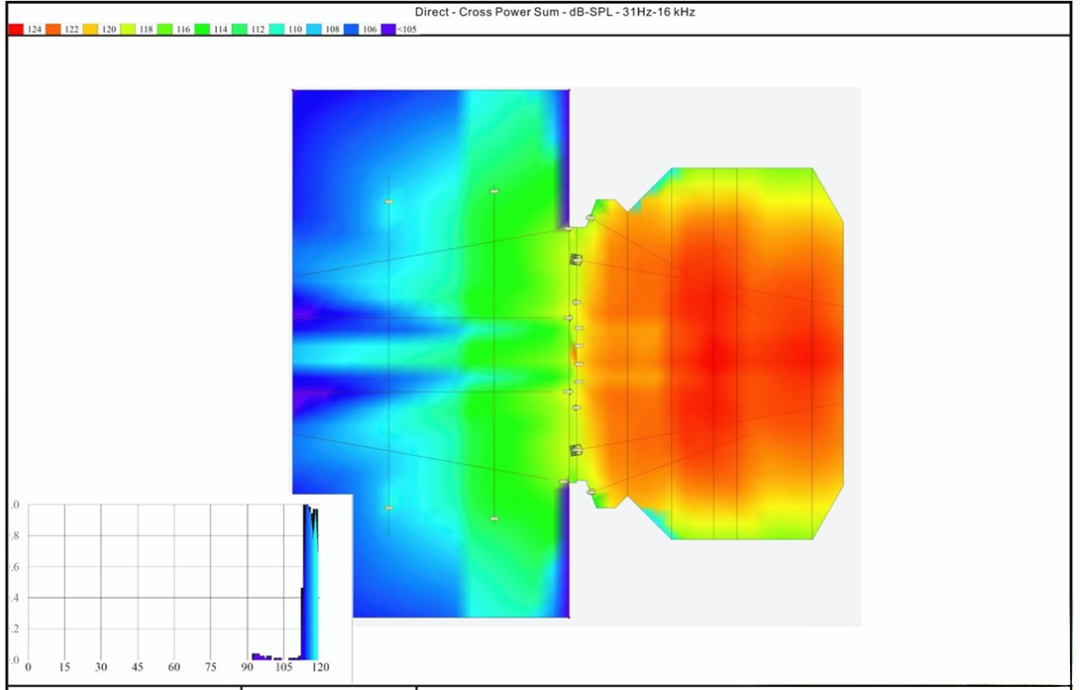Pick the yellow-green 118 dB legend swatch
Viewport: 1080px width, 690px height.
tap(128, 30)
